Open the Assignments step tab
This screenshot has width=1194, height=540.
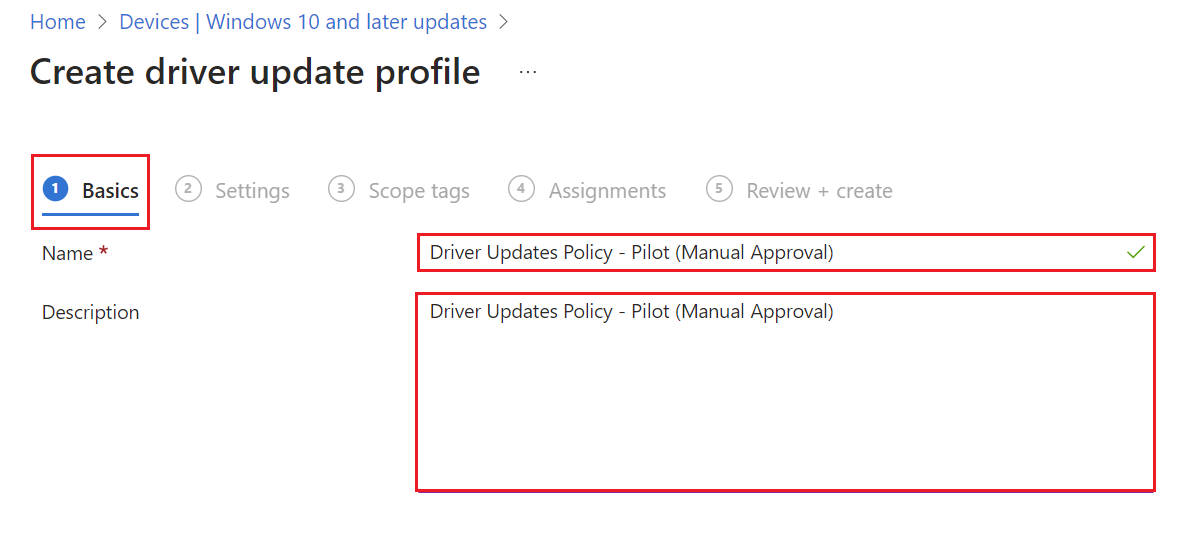(x=607, y=191)
